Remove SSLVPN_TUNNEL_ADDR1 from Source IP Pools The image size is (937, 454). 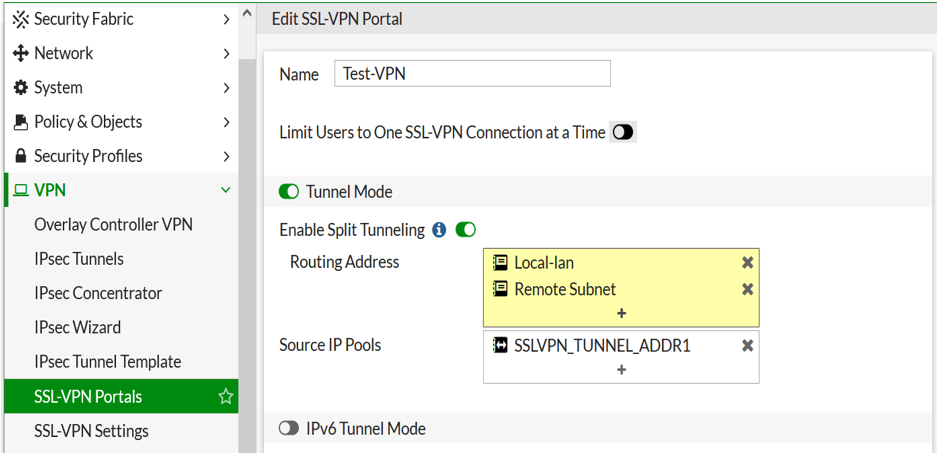[747, 346]
